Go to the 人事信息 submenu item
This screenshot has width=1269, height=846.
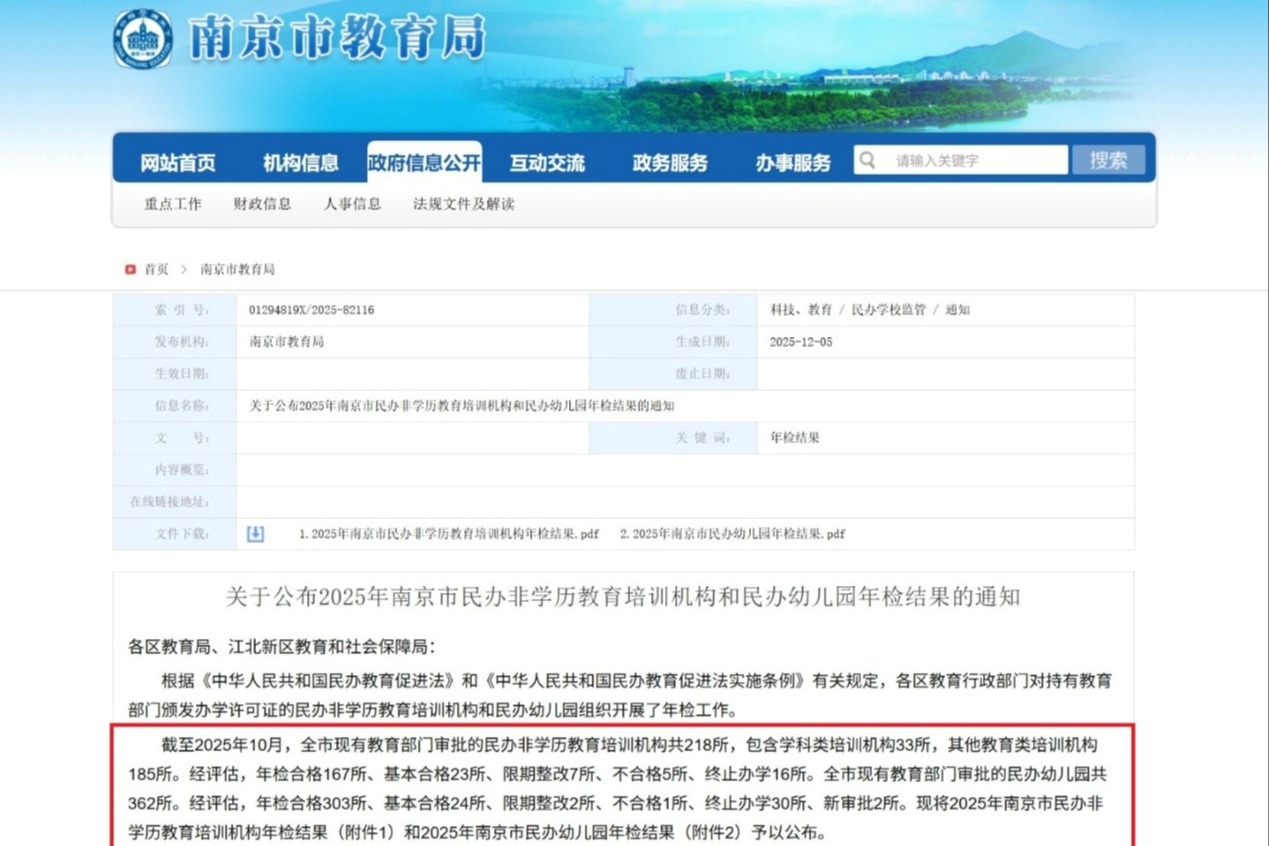(x=352, y=204)
